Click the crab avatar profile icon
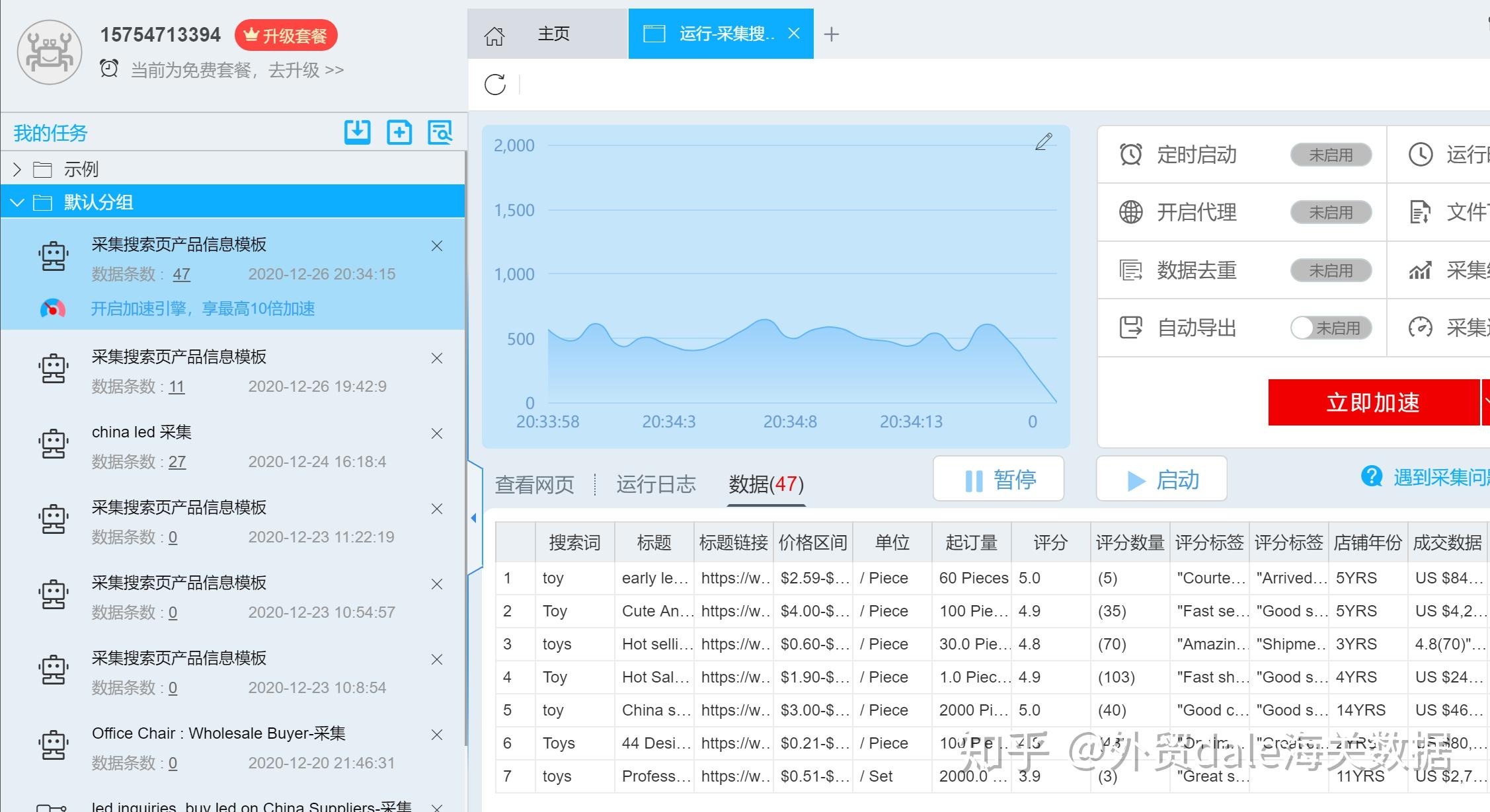Viewport: 1490px width, 812px height. pyautogui.click(x=50, y=52)
